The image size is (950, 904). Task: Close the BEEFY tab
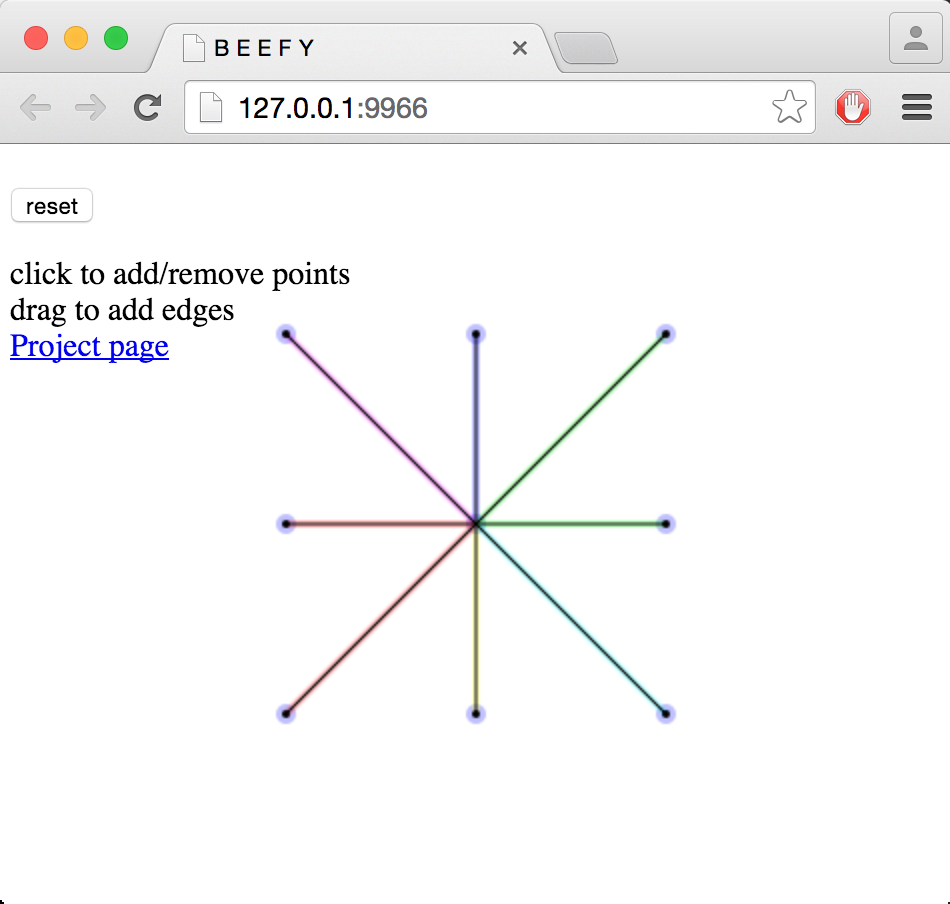[519, 48]
